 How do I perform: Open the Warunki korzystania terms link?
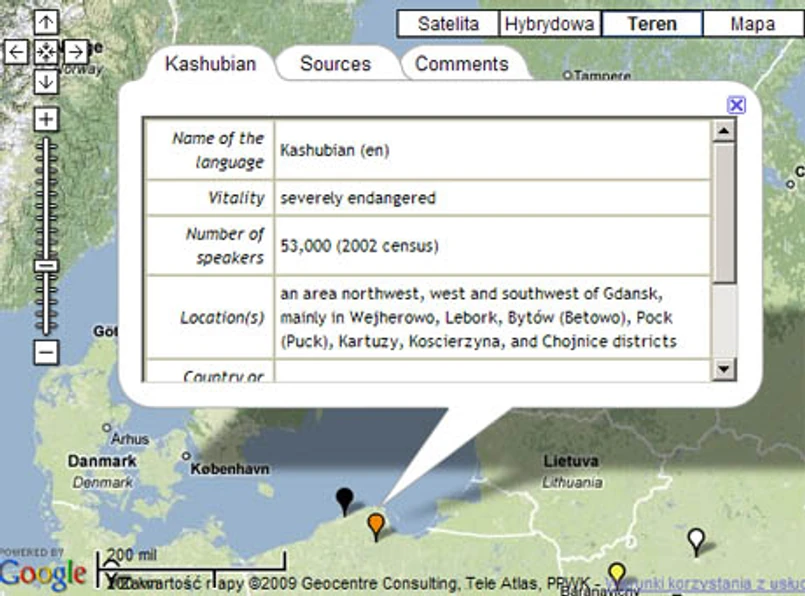tap(705, 583)
